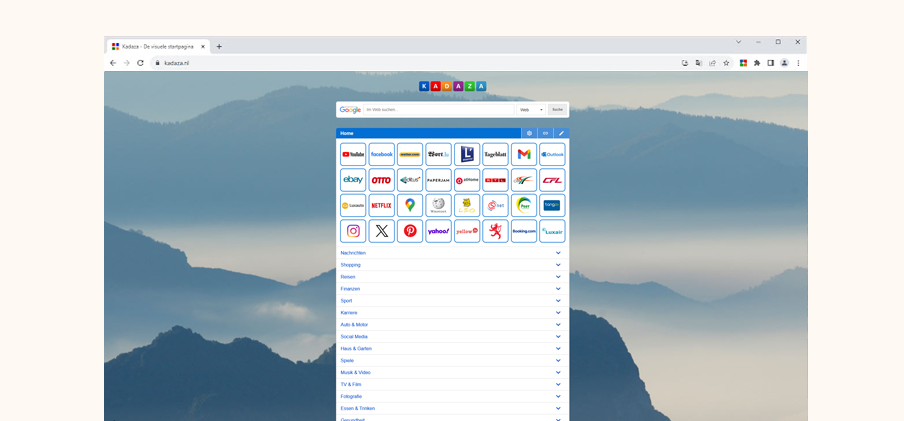Open the Fotografie category
This screenshot has height=421, width=904.
coord(453,396)
